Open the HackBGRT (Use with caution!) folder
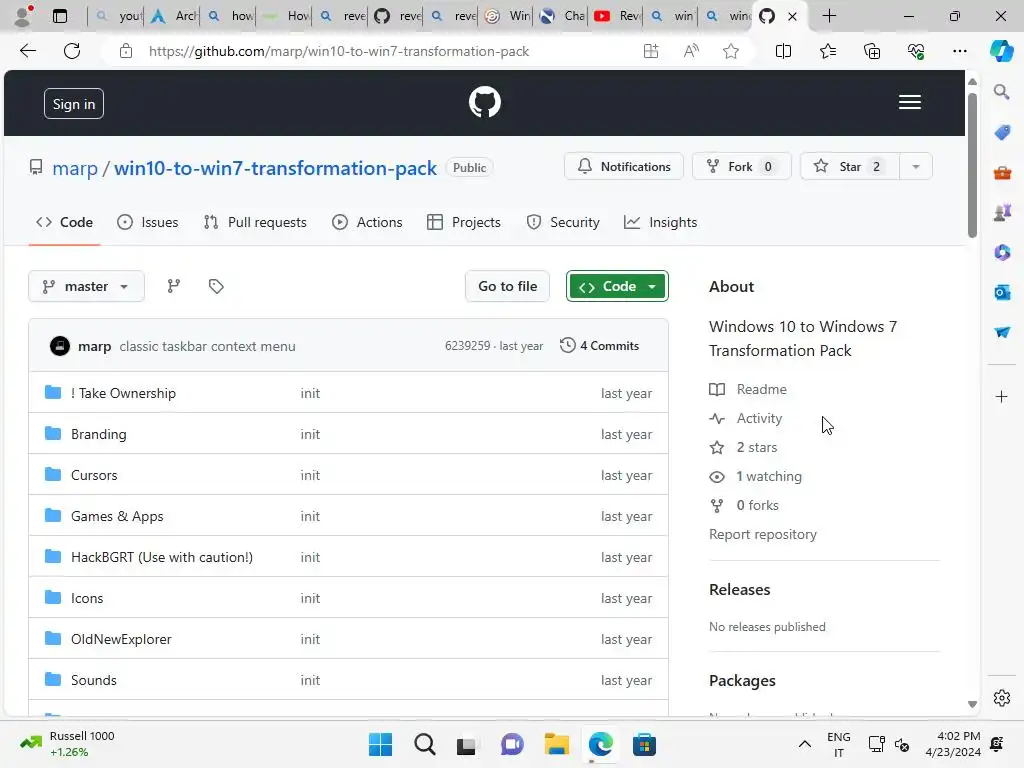 [x=162, y=557]
